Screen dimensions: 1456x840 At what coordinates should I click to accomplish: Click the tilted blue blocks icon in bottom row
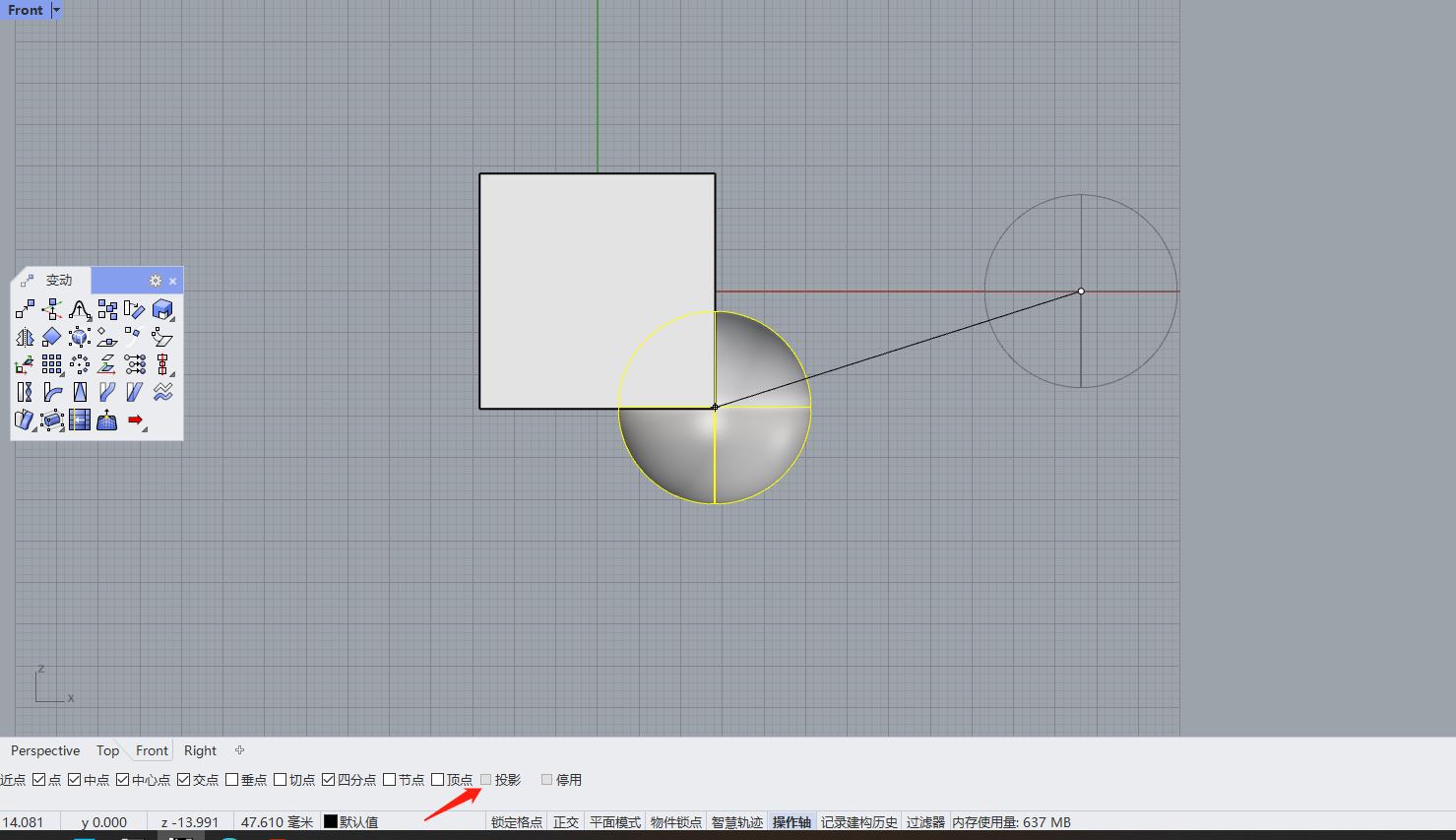tap(25, 420)
